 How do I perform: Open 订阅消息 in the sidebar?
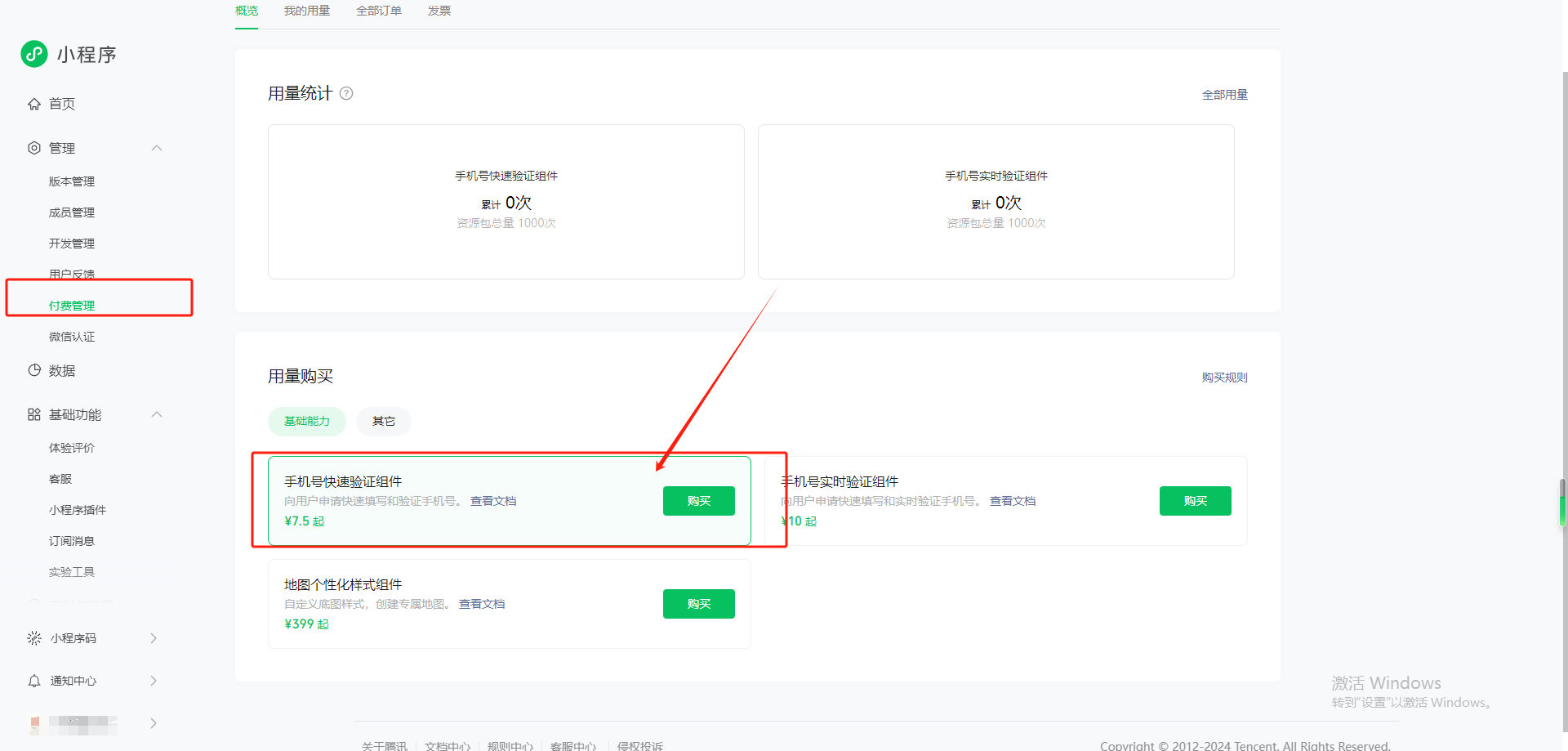(72, 541)
